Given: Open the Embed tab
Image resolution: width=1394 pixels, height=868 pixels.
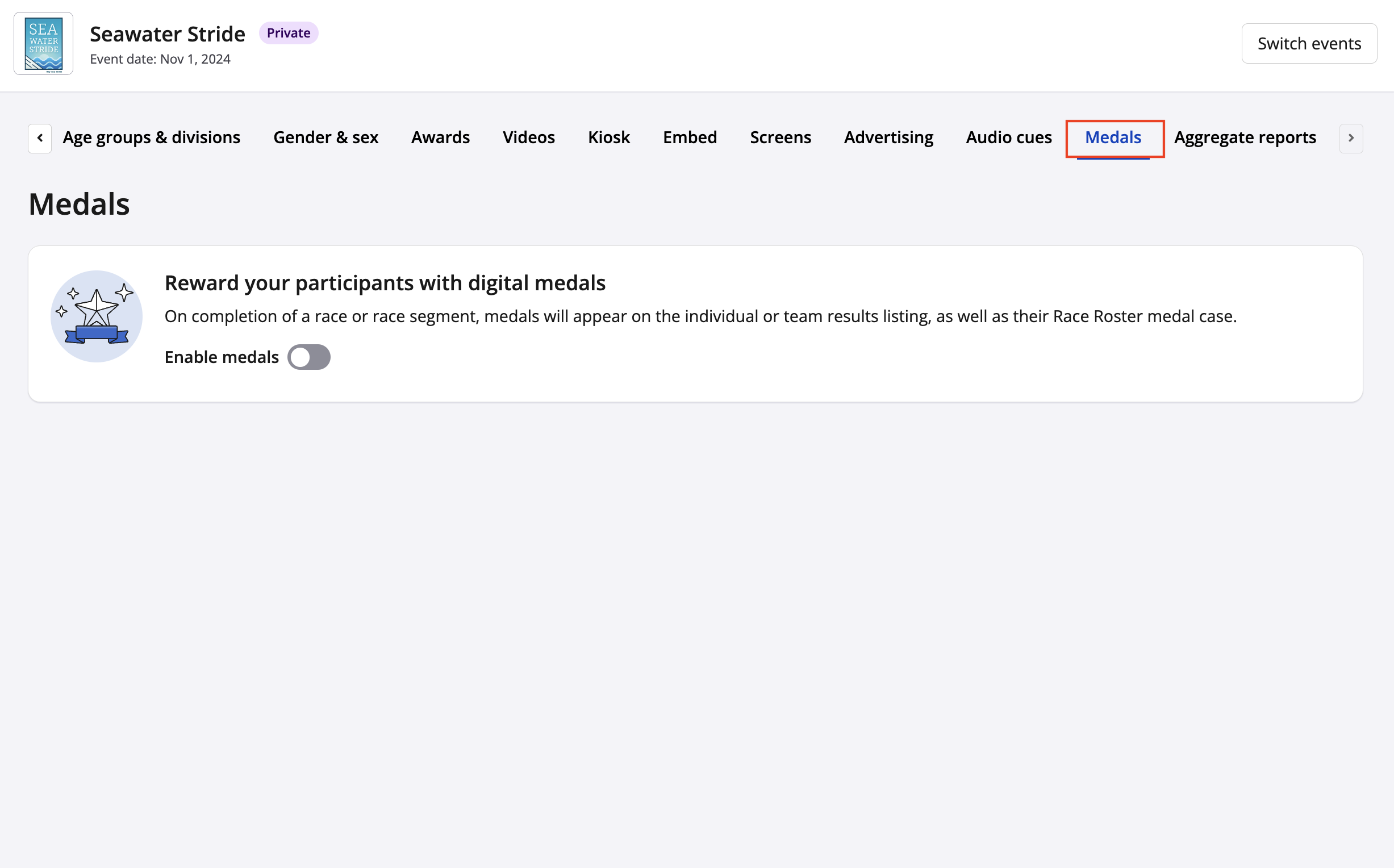Looking at the screenshot, I should click(x=690, y=138).
